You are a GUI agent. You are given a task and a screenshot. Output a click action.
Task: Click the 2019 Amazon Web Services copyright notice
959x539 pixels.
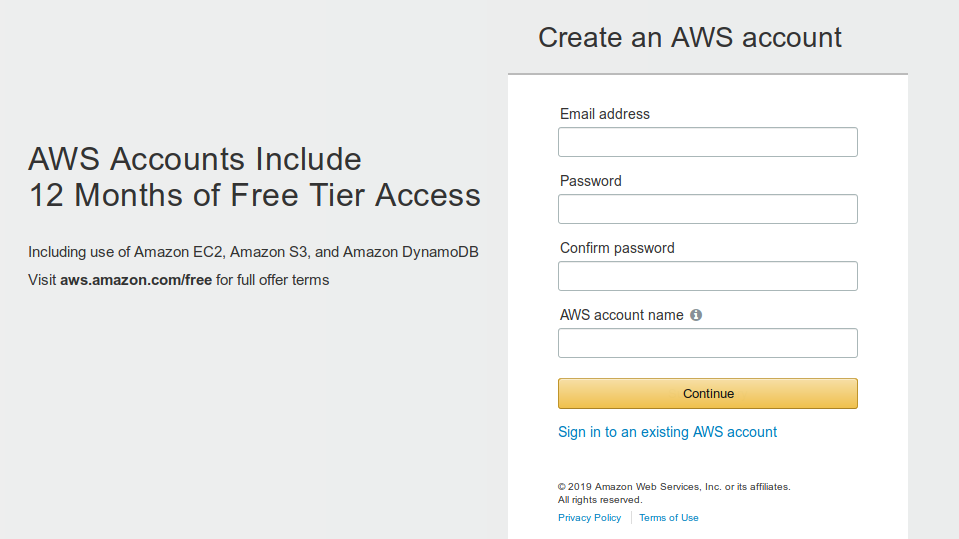tap(674, 487)
